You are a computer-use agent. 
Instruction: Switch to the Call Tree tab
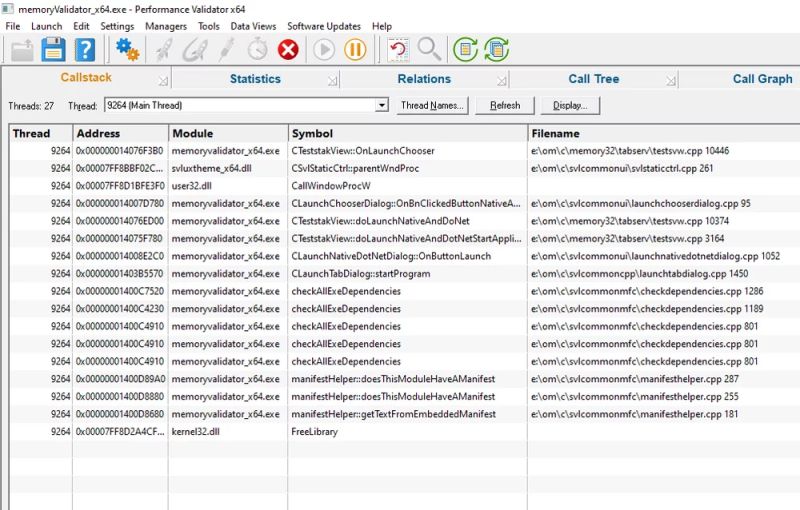click(x=594, y=79)
